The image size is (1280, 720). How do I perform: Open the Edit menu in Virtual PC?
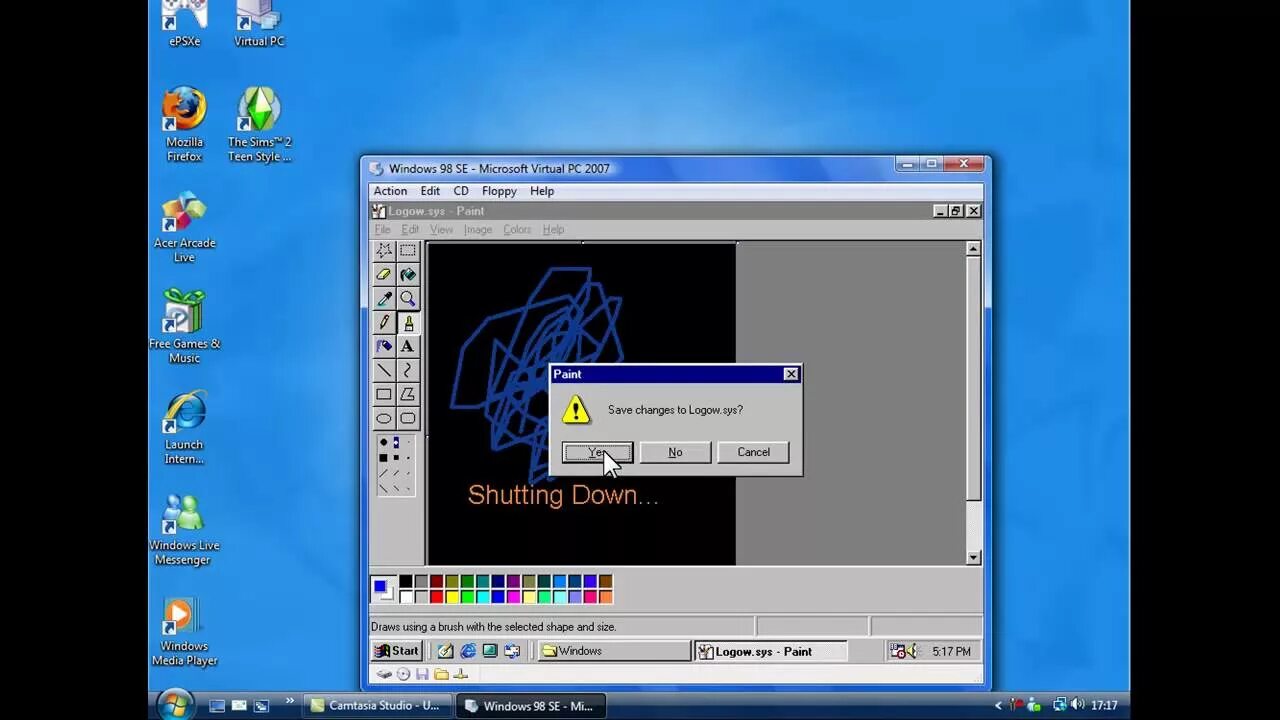click(x=430, y=191)
